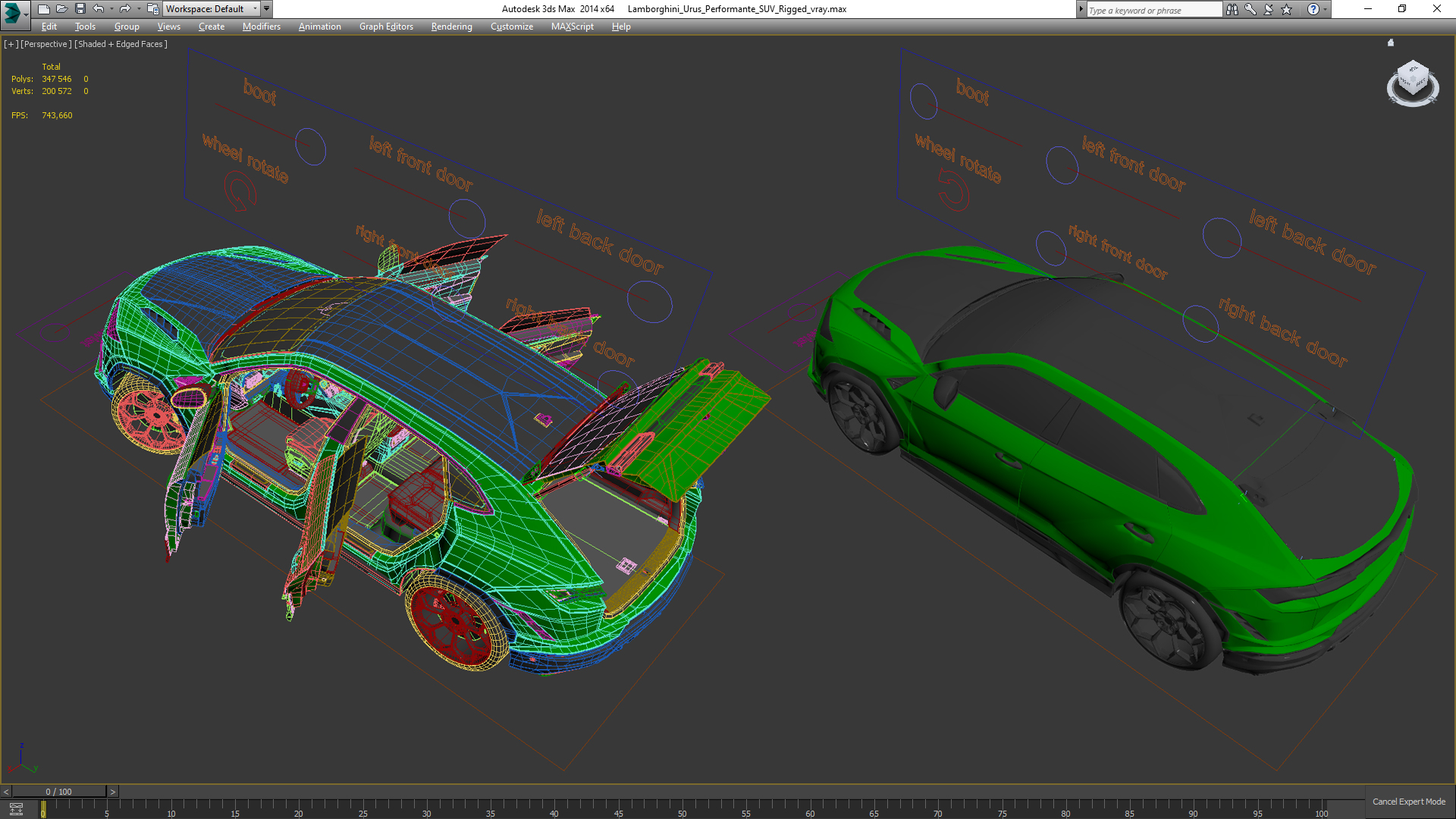This screenshot has width=1456, height=819.
Task: Click the FPS value 743,660
Action: 57,115
